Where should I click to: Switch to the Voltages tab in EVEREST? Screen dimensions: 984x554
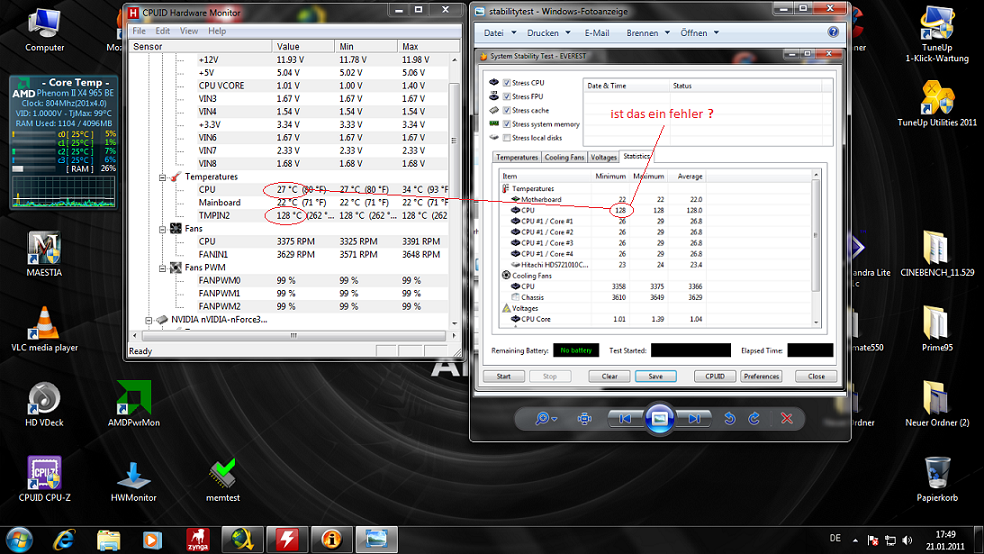pyautogui.click(x=604, y=157)
